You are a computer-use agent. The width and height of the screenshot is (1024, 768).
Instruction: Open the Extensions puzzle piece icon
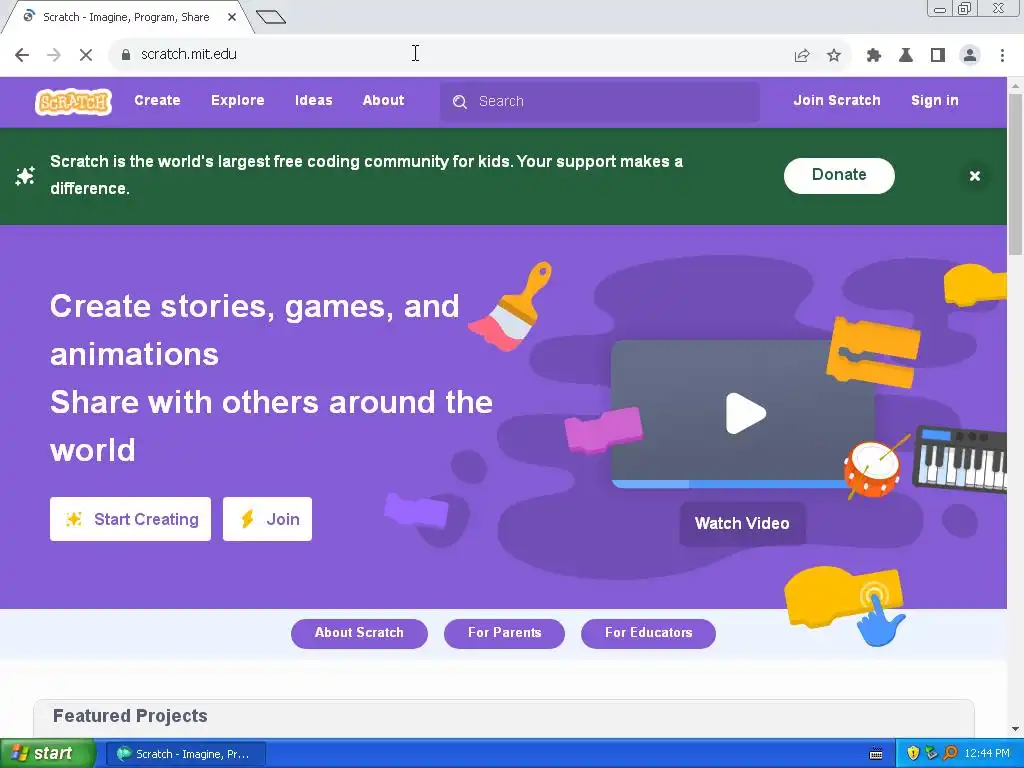(874, 56)
